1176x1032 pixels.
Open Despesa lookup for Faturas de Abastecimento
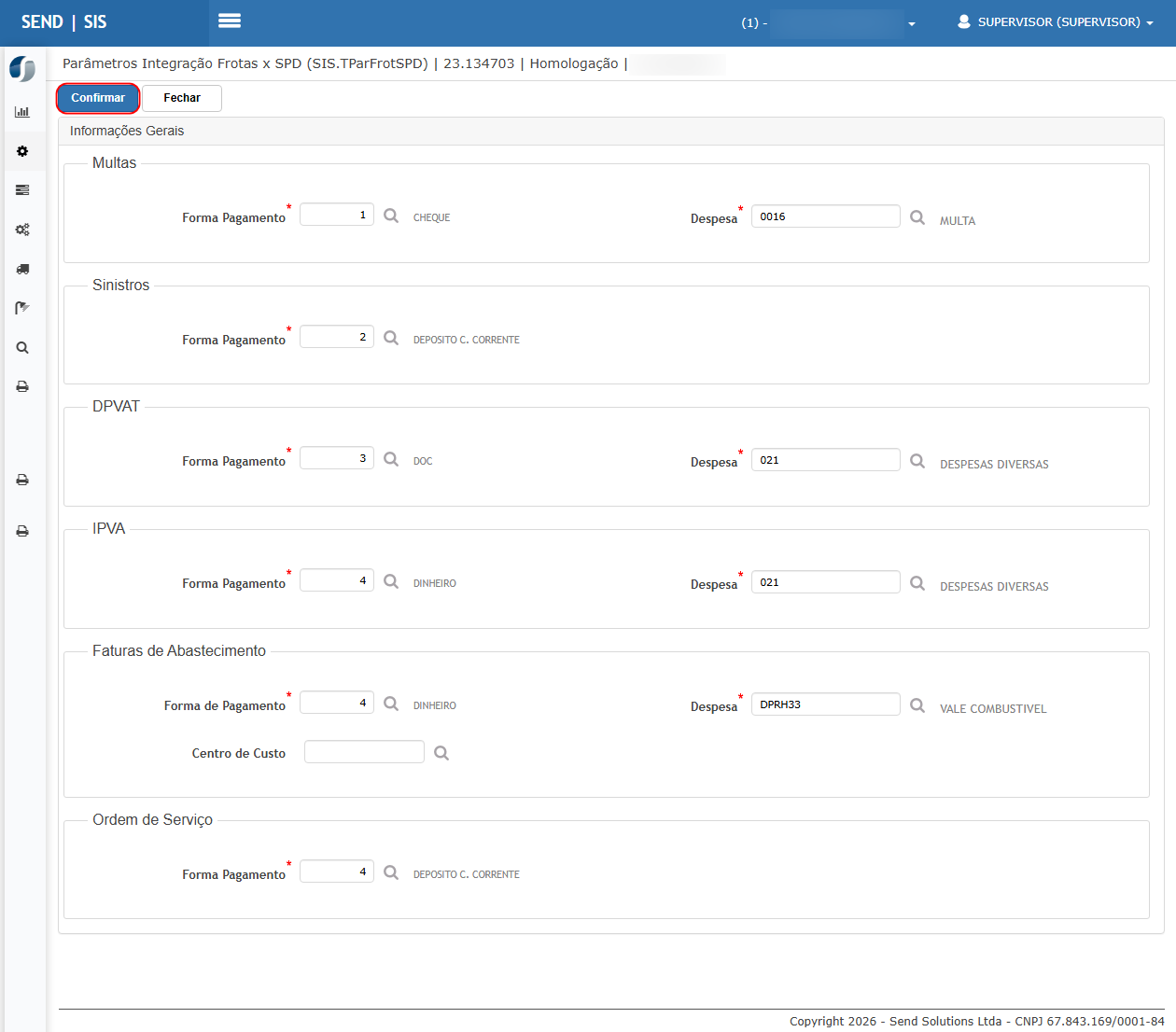click(x=917, y=705)
